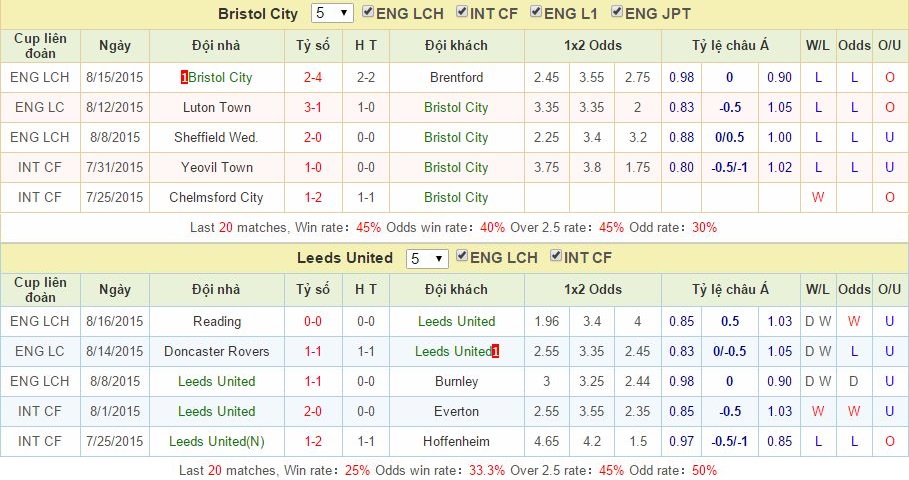Open Leeds United match count dropdown
The image size is (909, 480).
(427, 258)
